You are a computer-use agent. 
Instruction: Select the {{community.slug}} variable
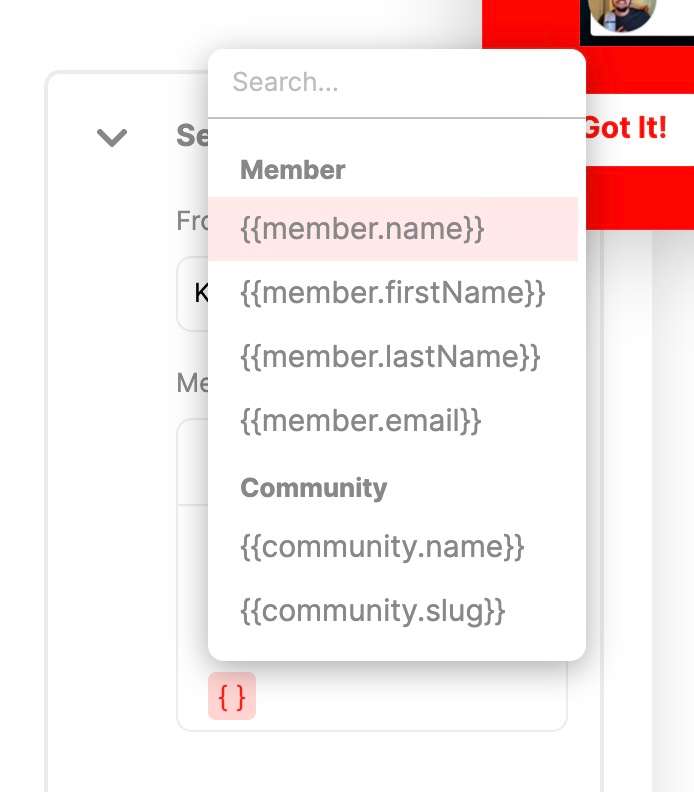[373, 611]
